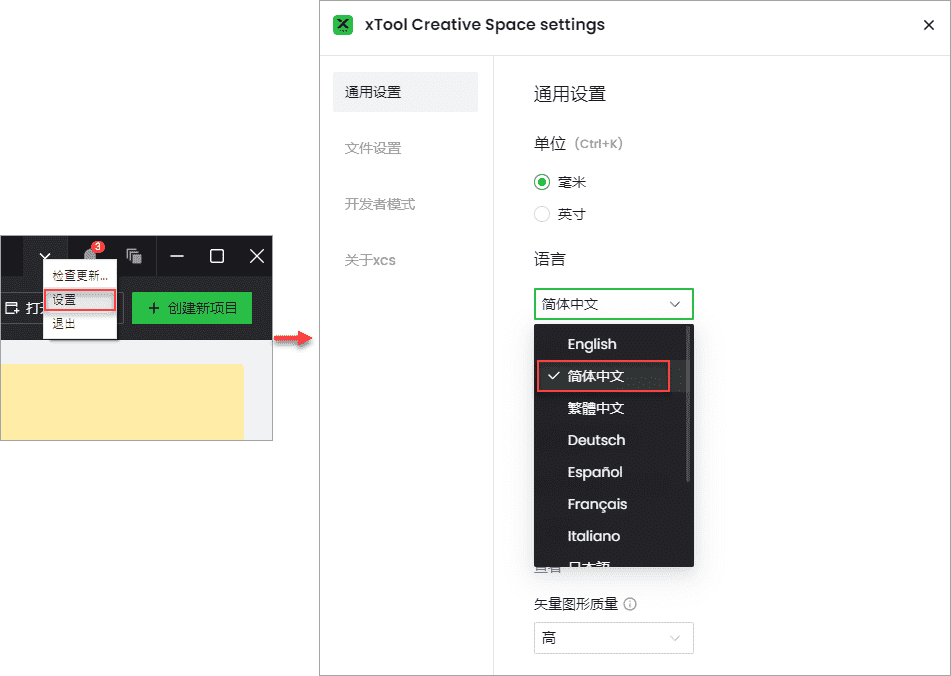Click the stacked windows icon in the title bar
951x676 pixels.
(134, 256)
